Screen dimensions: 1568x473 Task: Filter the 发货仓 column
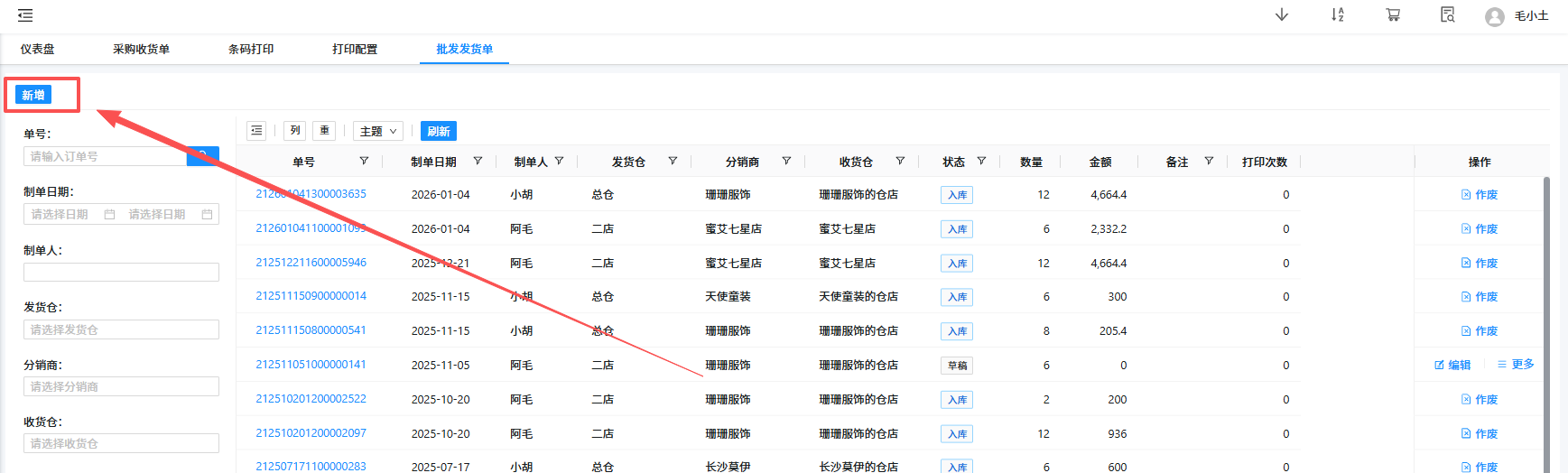tap(673, 161)
